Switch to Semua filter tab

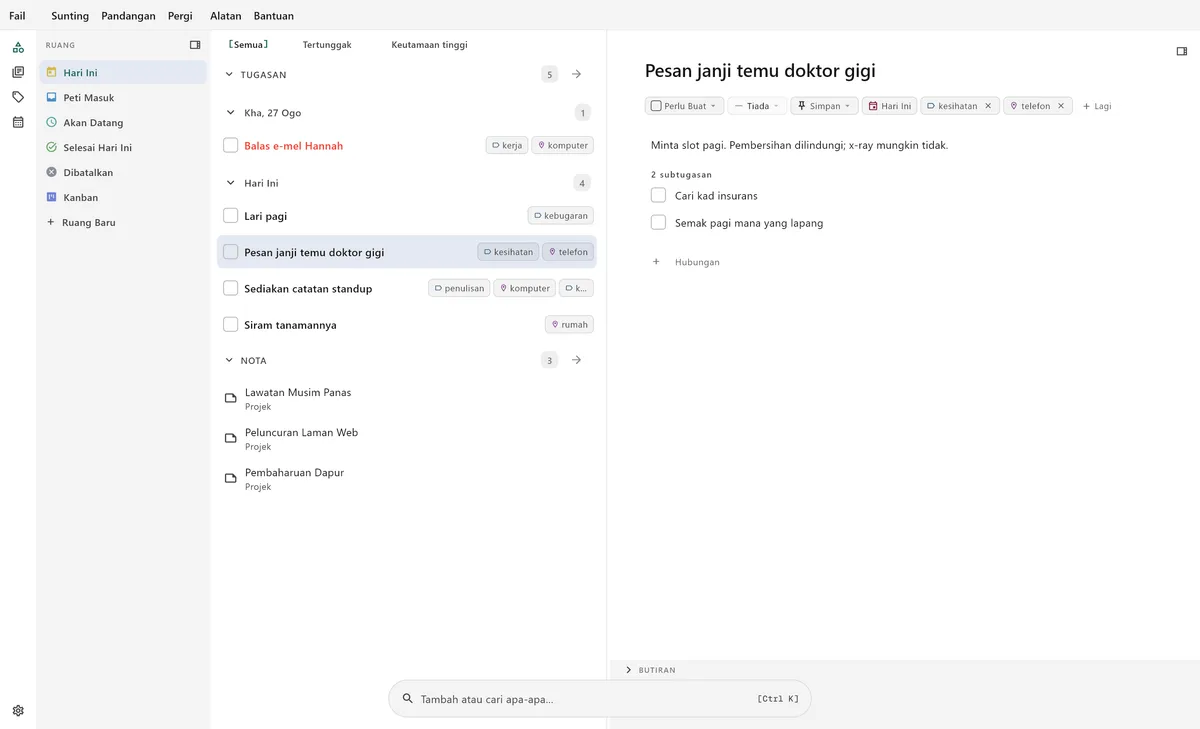tap(249, 45)
